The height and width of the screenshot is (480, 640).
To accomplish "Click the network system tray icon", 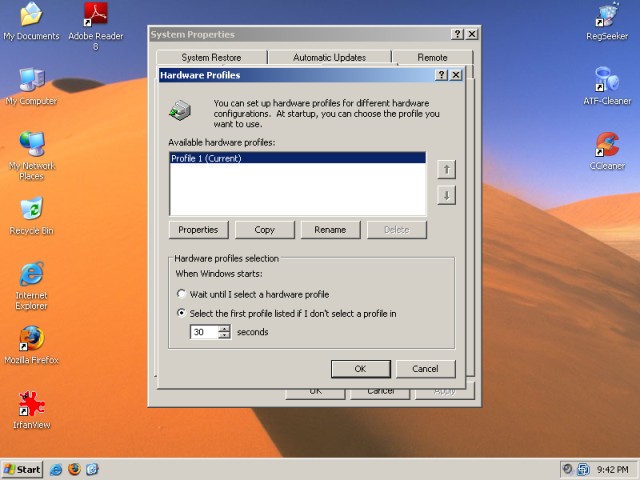I will [x=584, y=469].
